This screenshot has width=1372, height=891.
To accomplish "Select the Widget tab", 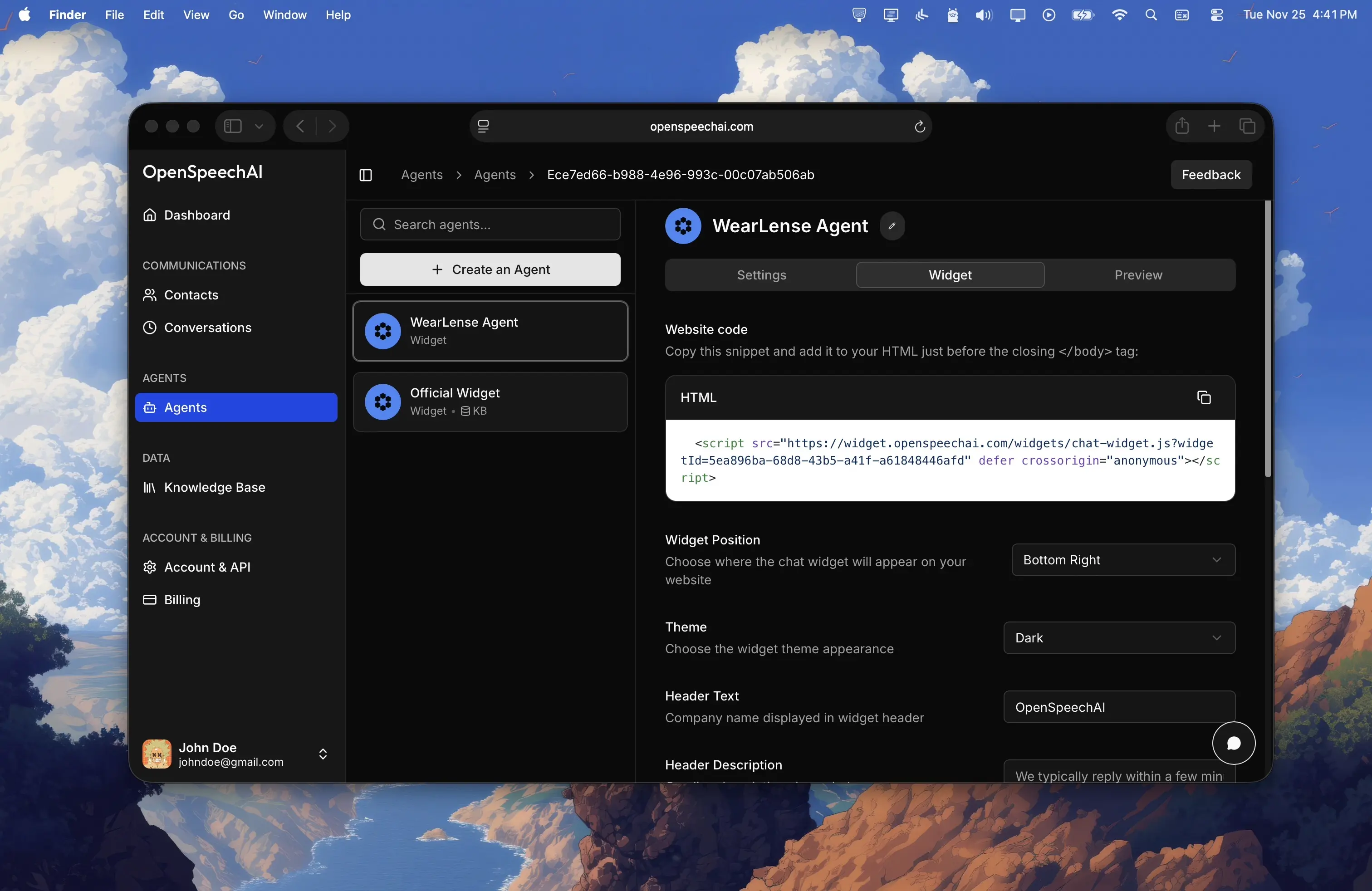I will 950,275.
